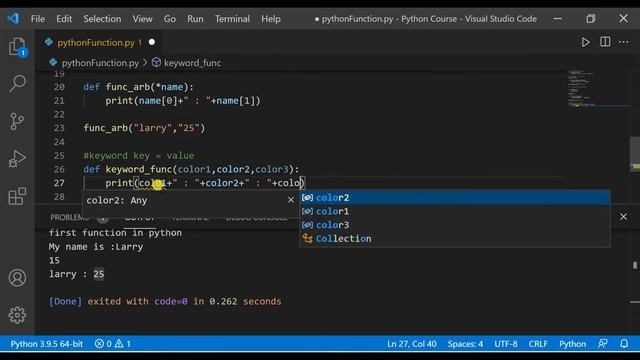The image size is (640, 360).
Task: Choose color1 autocomplete suggestion
Action: coord(455,211)
